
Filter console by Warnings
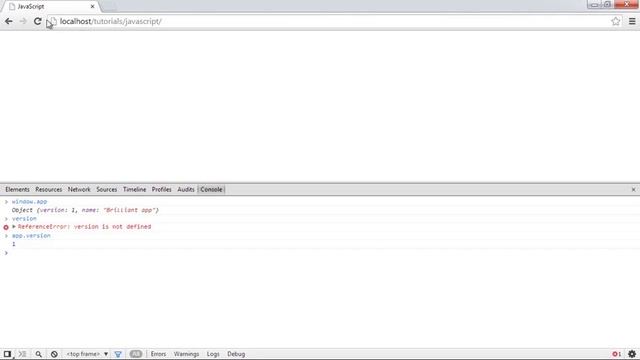[186, 354]
